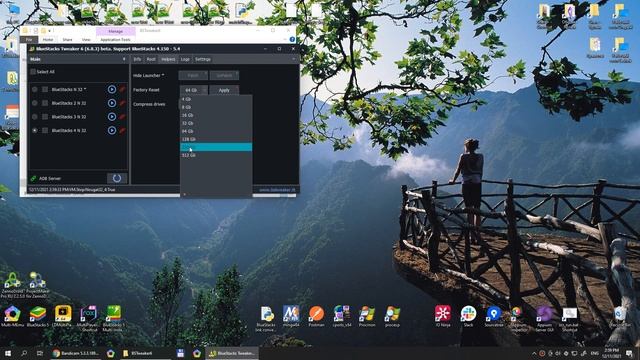Open the IO Ninja desktop shortcut
Screen dimensions: 640x360
(443, 317)
